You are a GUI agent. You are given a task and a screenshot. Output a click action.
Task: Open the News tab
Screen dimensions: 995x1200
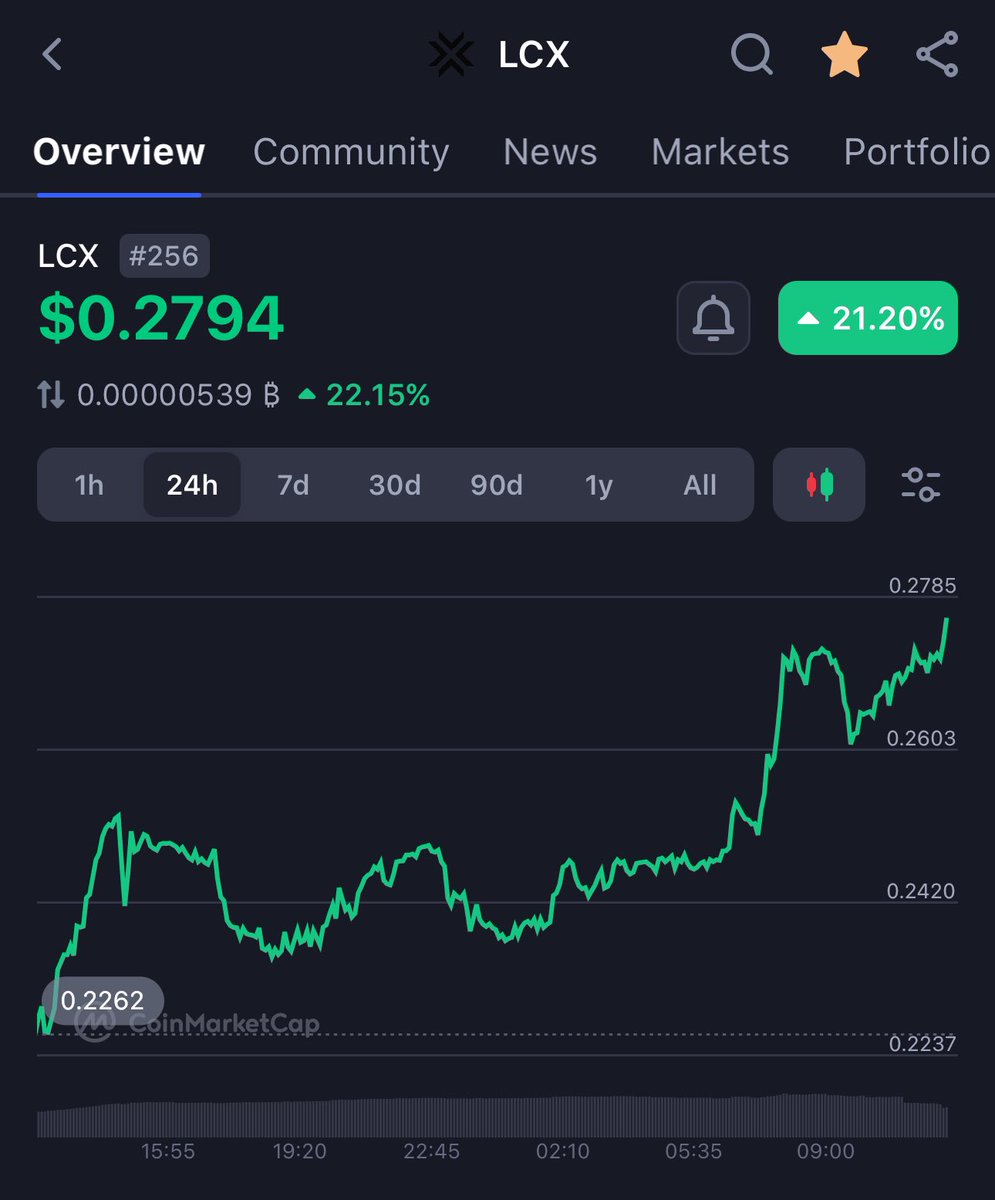point(550,152)
